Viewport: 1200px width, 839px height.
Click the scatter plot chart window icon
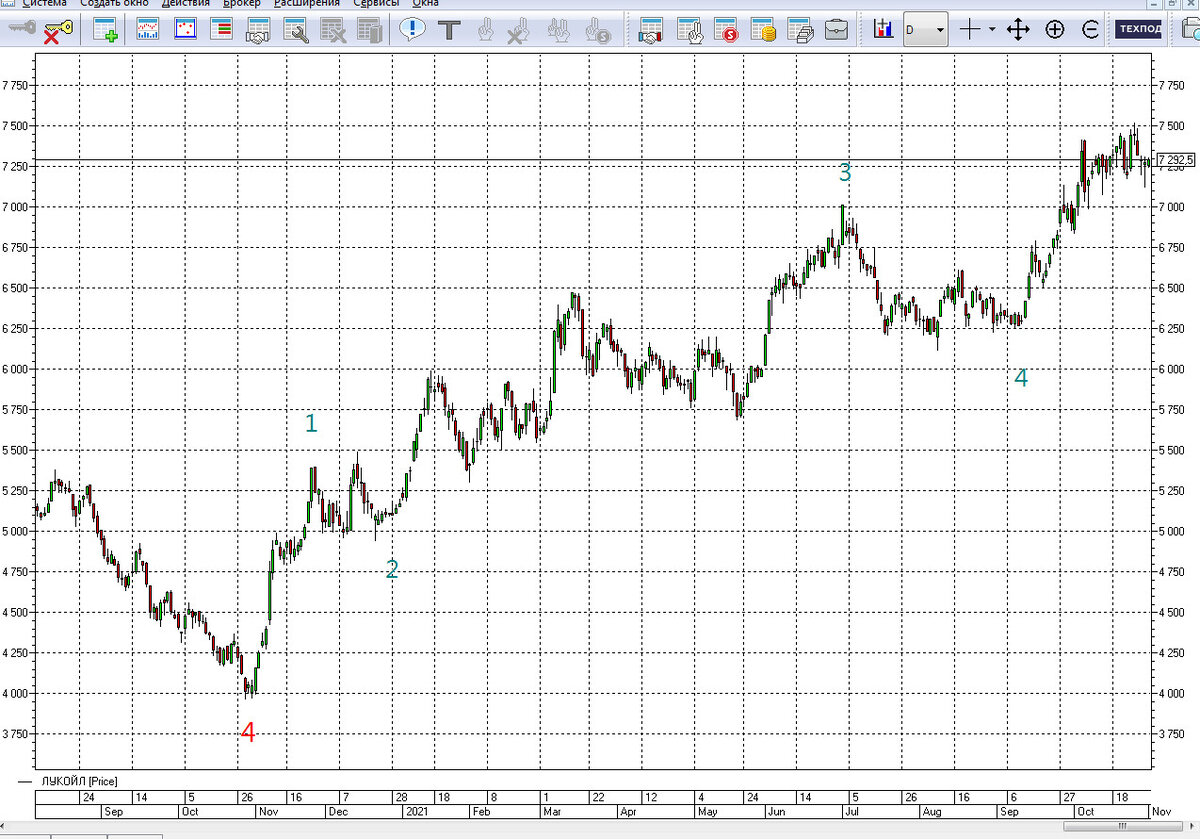click(x=185, y=30)
